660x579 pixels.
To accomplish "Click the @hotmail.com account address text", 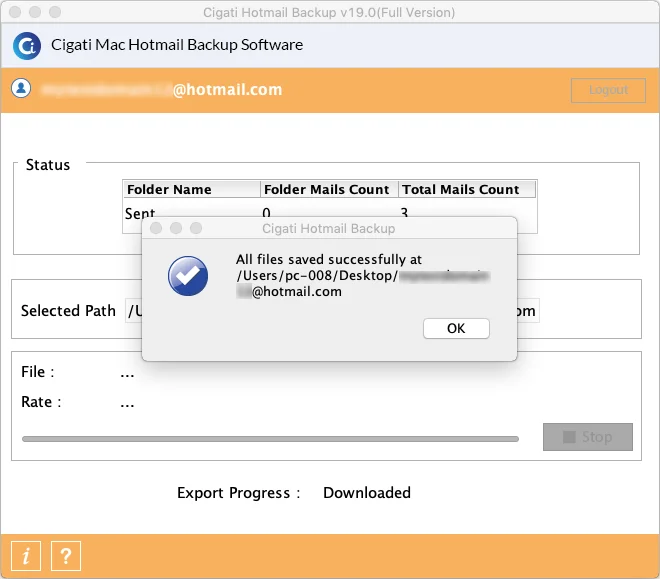I will point(228,90).
